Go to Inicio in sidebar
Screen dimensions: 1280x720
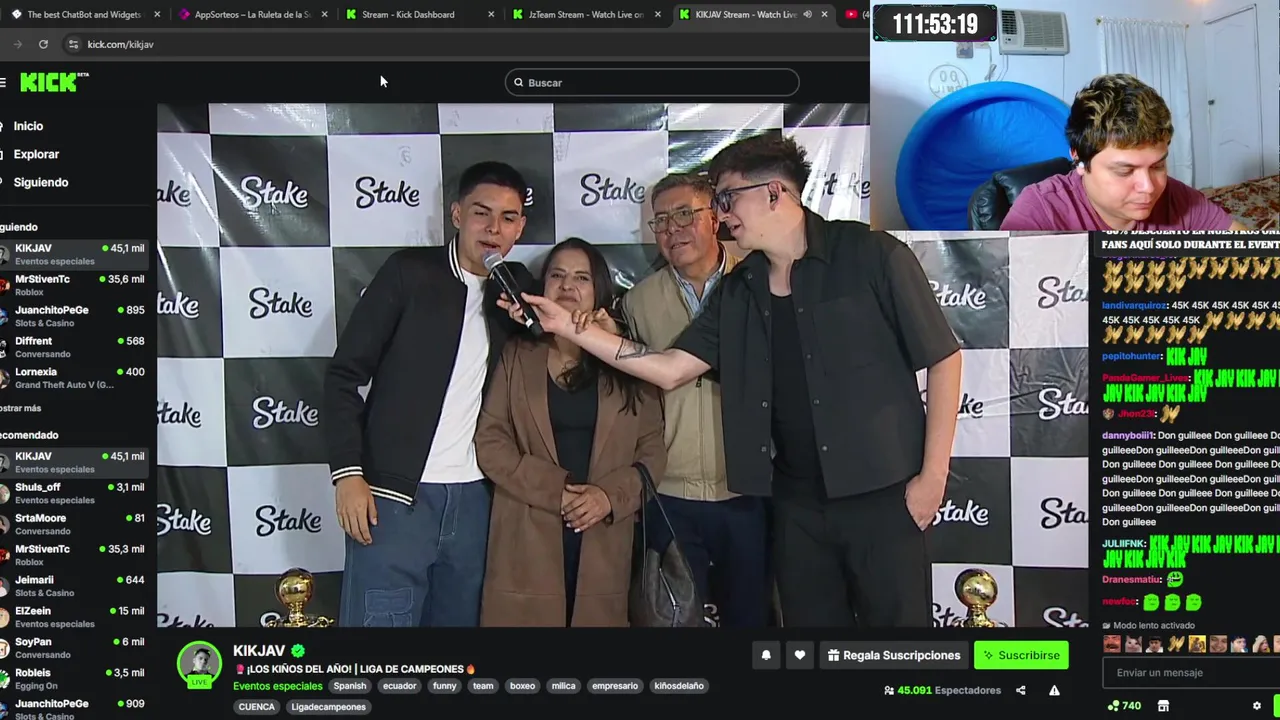[x=28, y=126]
